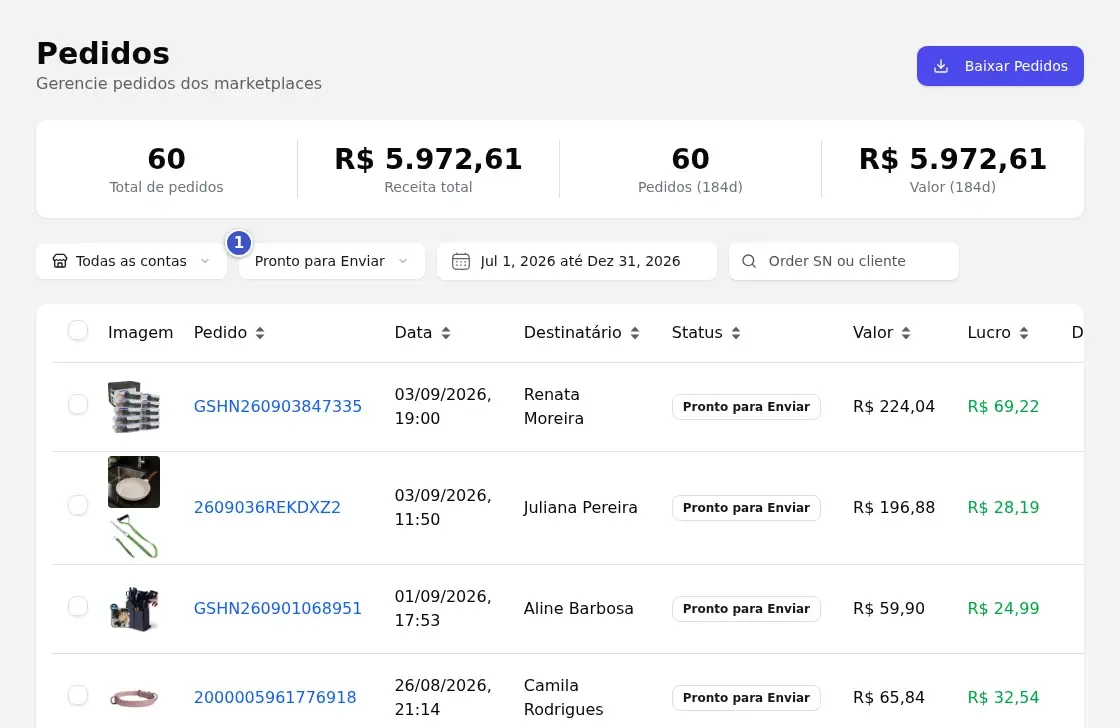Sort by Valor column arrows
1120x728 pixels.
click(906, 333)
